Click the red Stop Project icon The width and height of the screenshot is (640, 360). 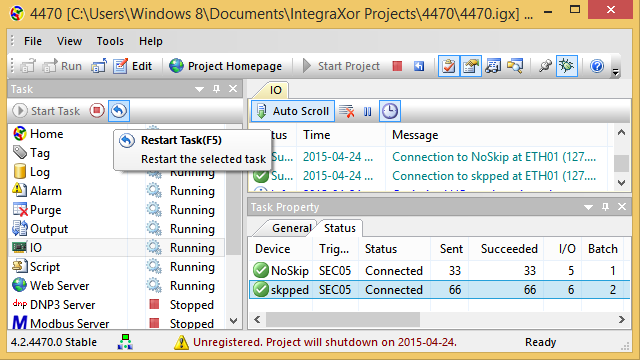[x=397, y=66]
